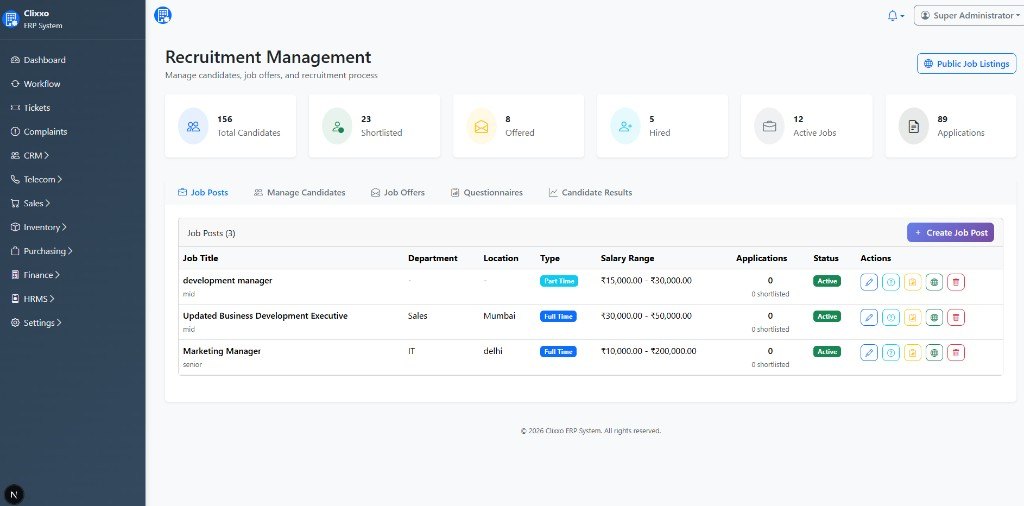Click salary '₹10,000.00 - ₹200,000.00'
The image size is (1024, 506).
click(x=648, y=351)
